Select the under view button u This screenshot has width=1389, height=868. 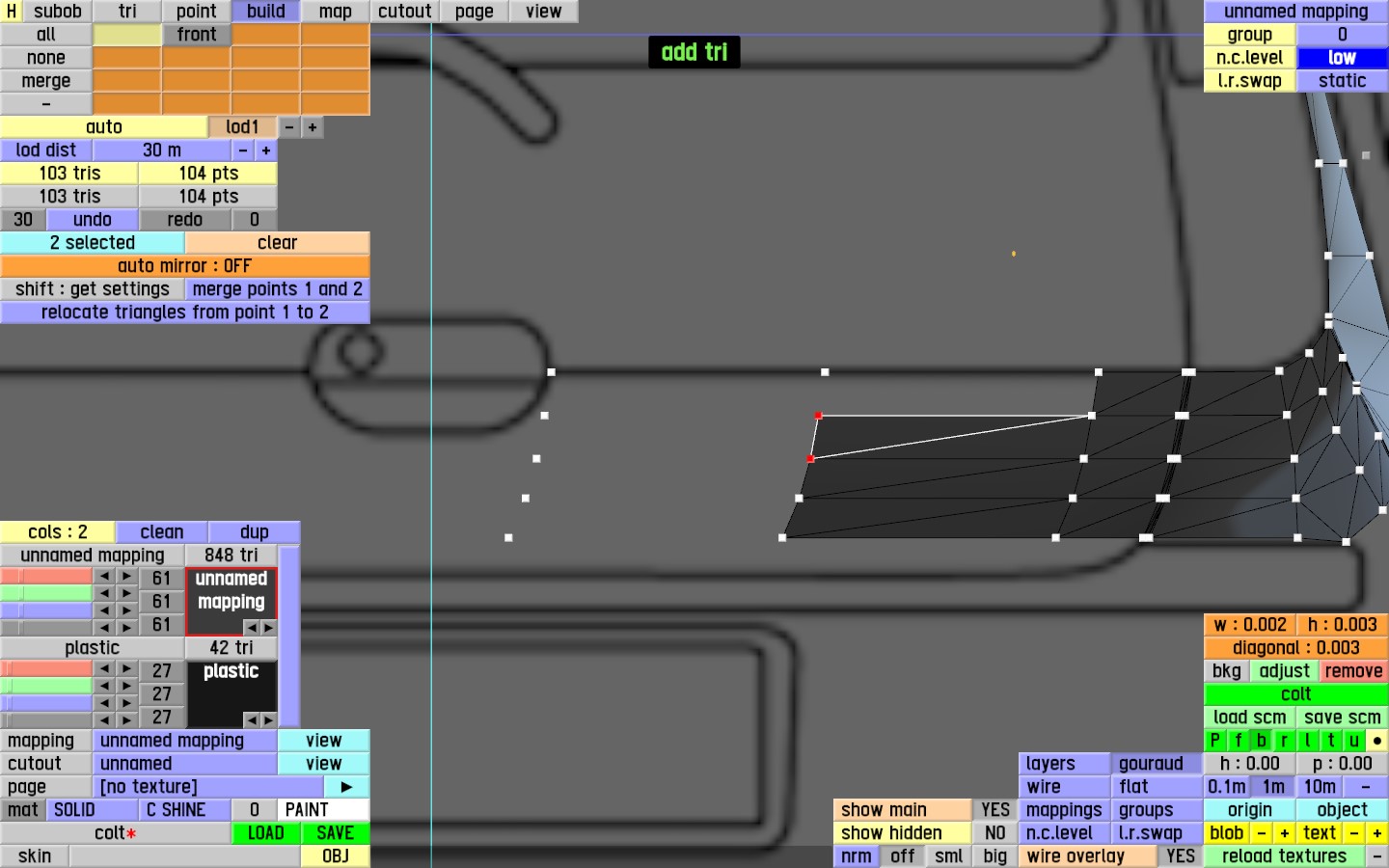[x=1353, y=741]
